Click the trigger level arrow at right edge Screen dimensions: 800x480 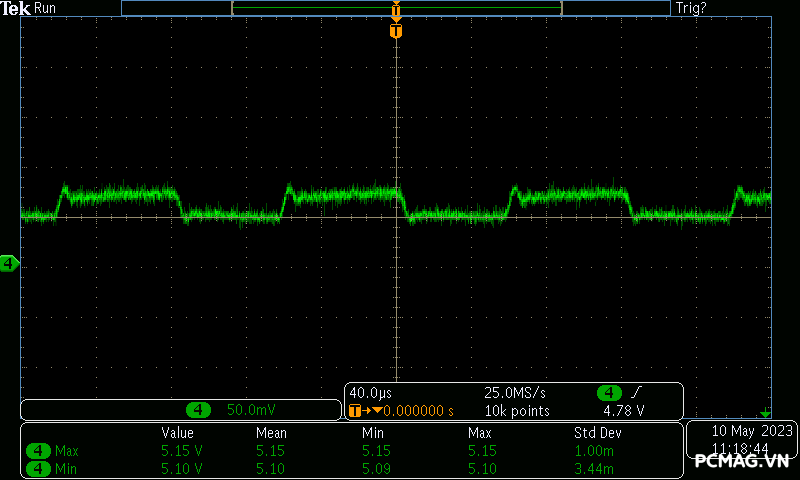pyautogui.click(x=766, y=413)
